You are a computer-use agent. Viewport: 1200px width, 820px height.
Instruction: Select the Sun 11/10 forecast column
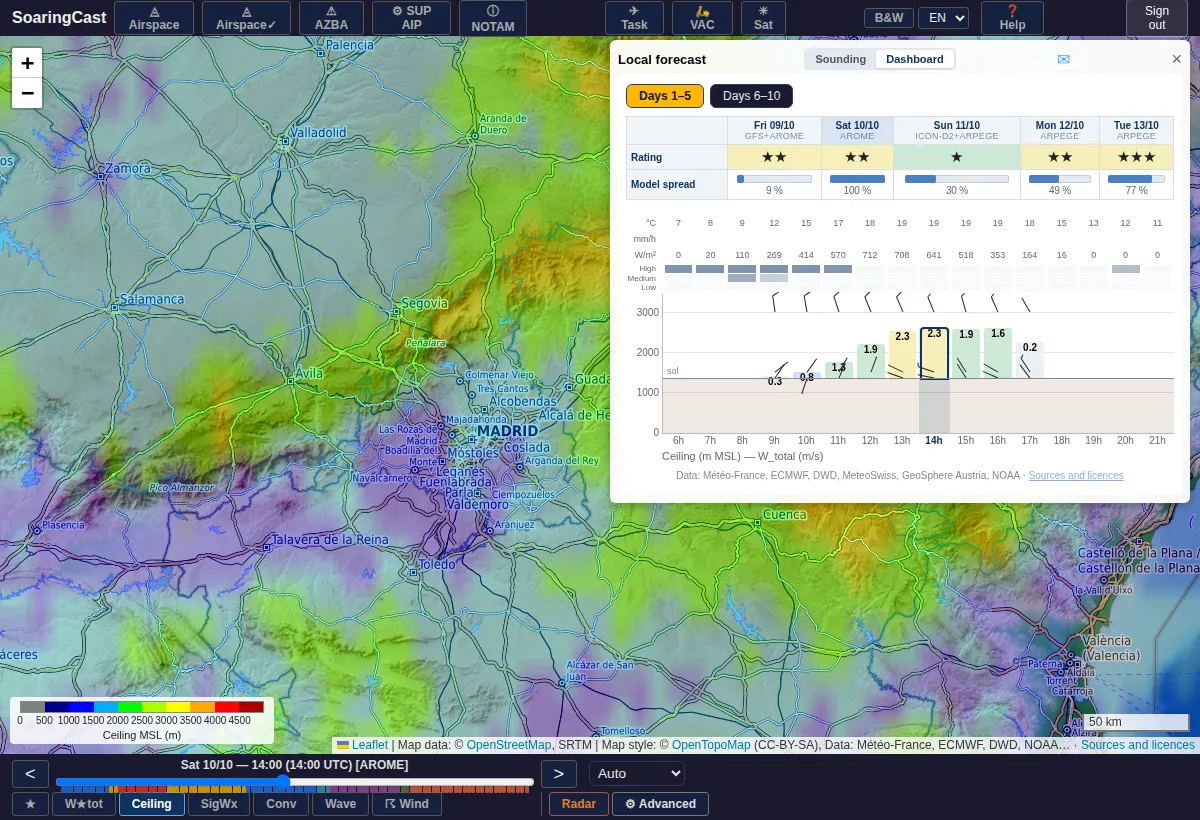[956, 130]
